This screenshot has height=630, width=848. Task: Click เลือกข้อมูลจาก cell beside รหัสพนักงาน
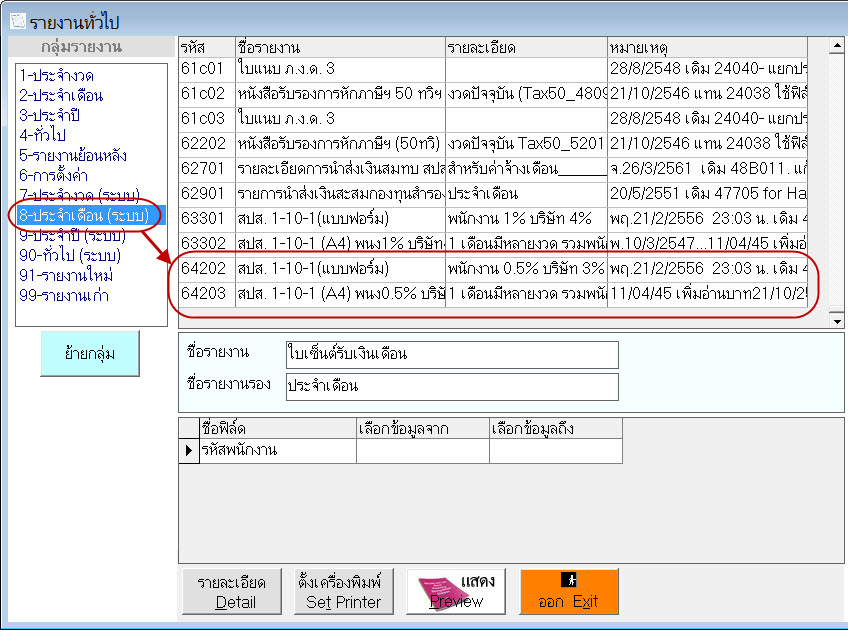(x=420, y=452)
